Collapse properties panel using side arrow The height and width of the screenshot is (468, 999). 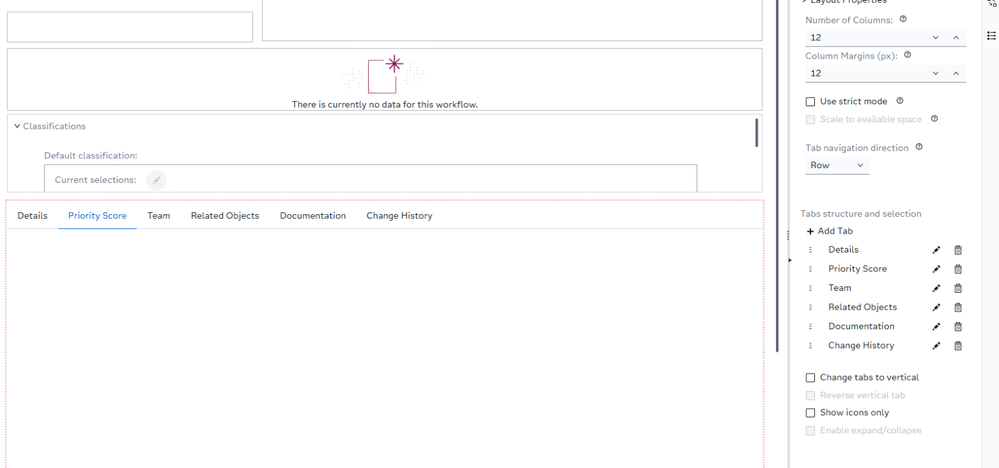pyautogui.click(x=790, y=260)
